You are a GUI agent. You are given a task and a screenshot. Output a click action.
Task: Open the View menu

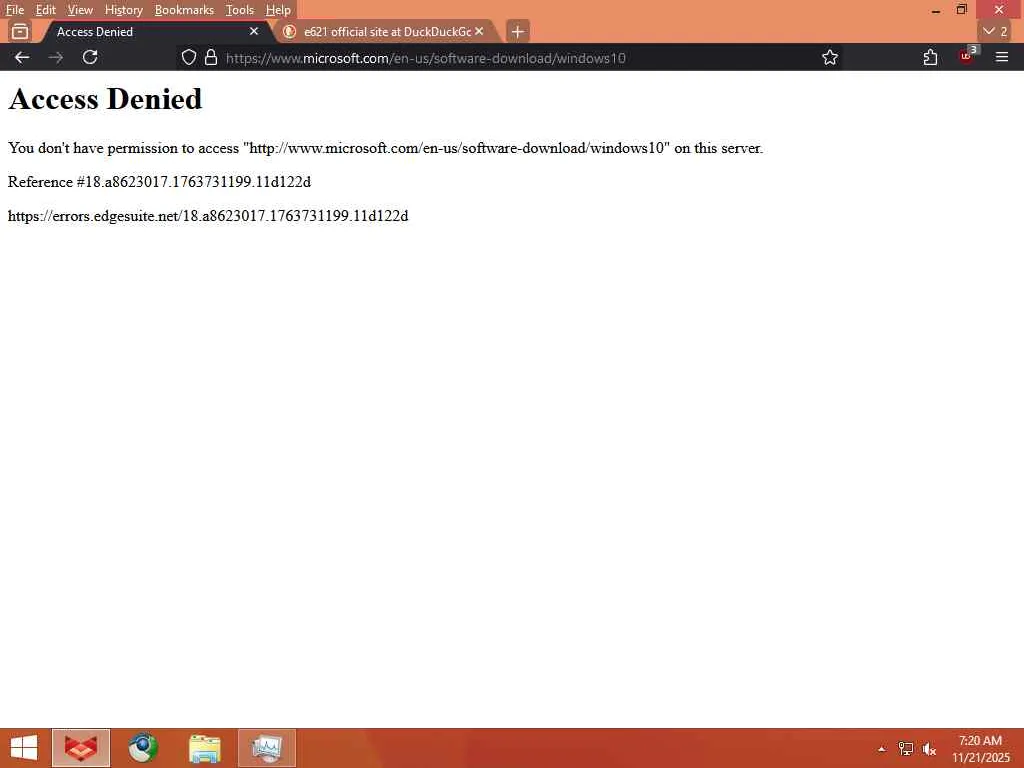(x=80, y=10)
